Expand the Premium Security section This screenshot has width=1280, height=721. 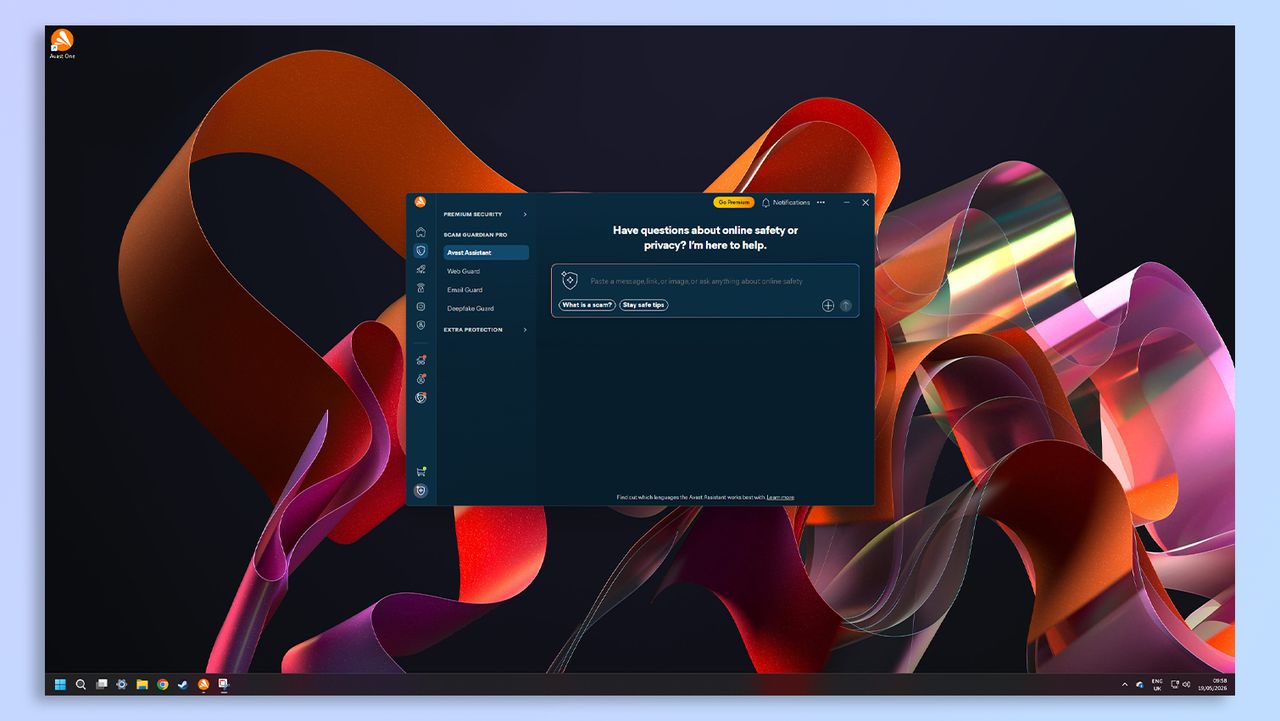click(486, 214)
